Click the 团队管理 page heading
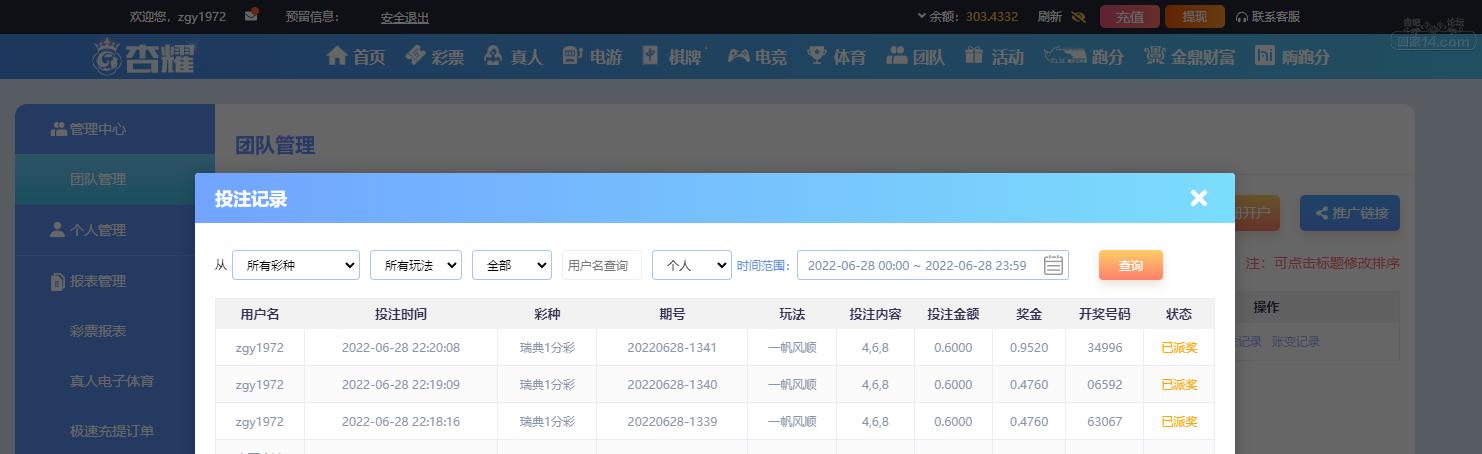The width and height of the screenshot is (1482, 454). 275,145
